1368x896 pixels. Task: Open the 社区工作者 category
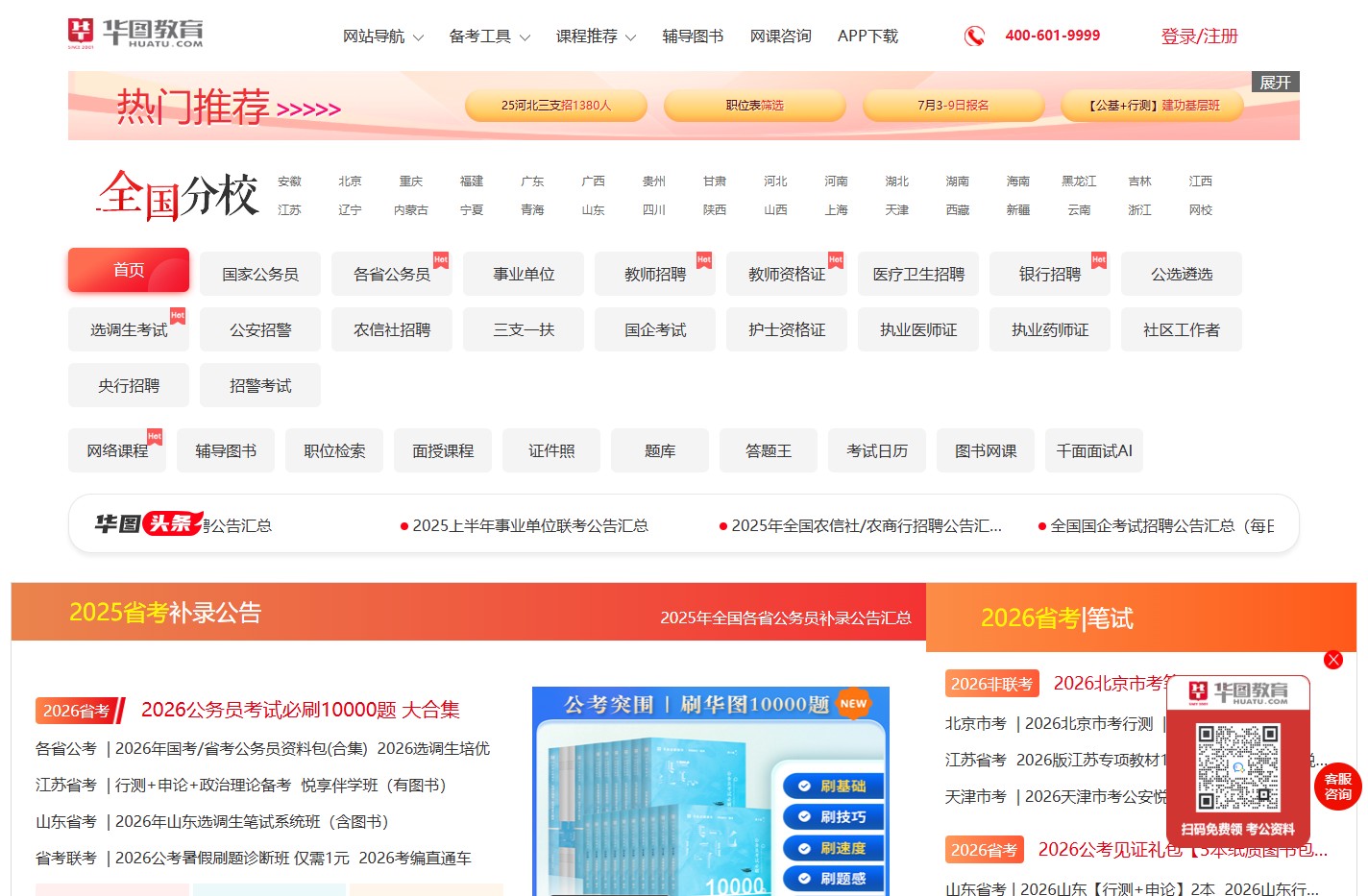[1182, 330]
